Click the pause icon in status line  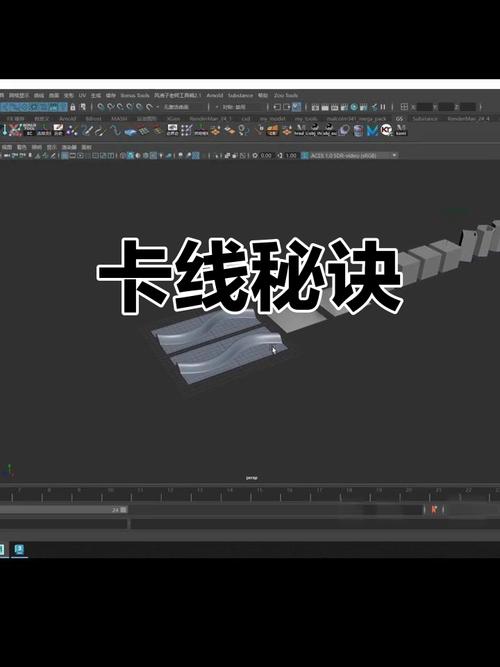pos(383,107)
